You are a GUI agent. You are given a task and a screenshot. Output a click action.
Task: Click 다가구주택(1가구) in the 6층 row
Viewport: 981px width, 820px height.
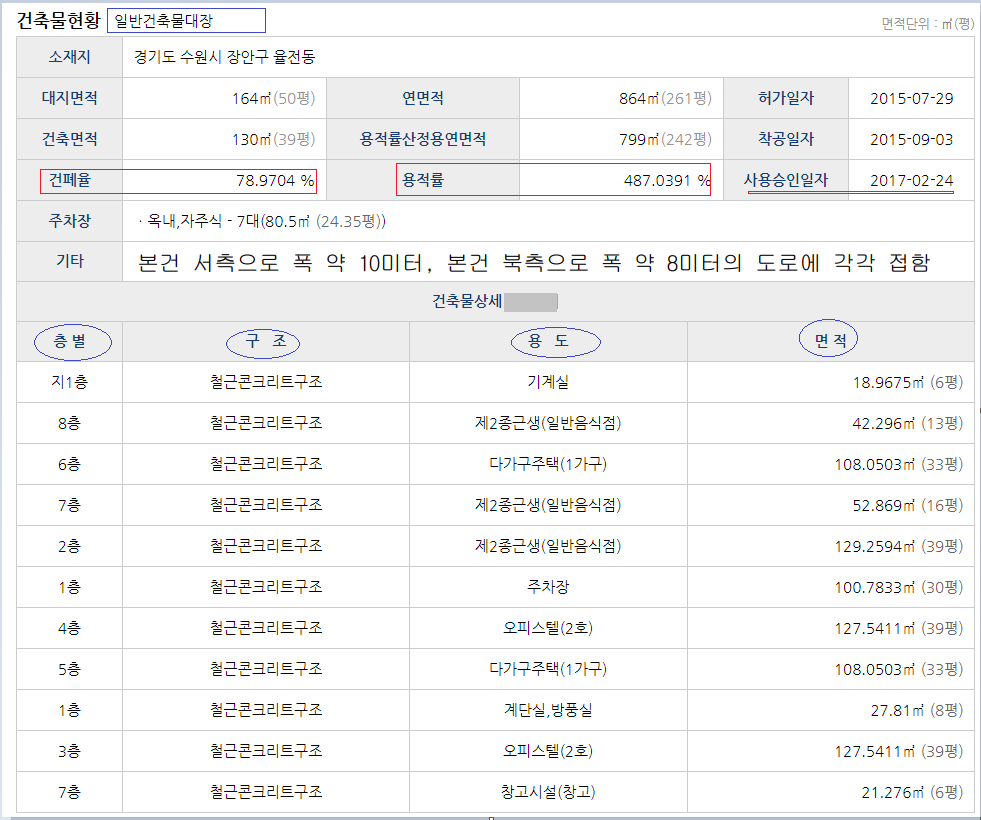(548, 463)
